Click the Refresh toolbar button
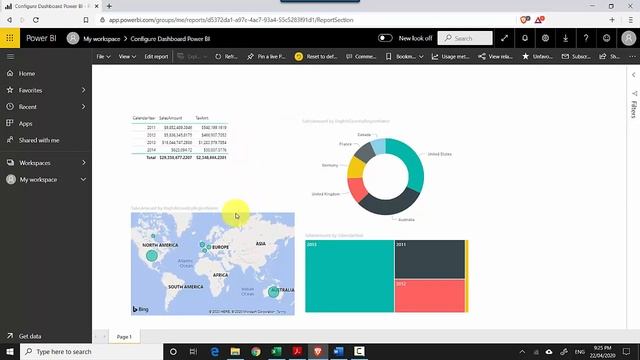 coord(226,56)
